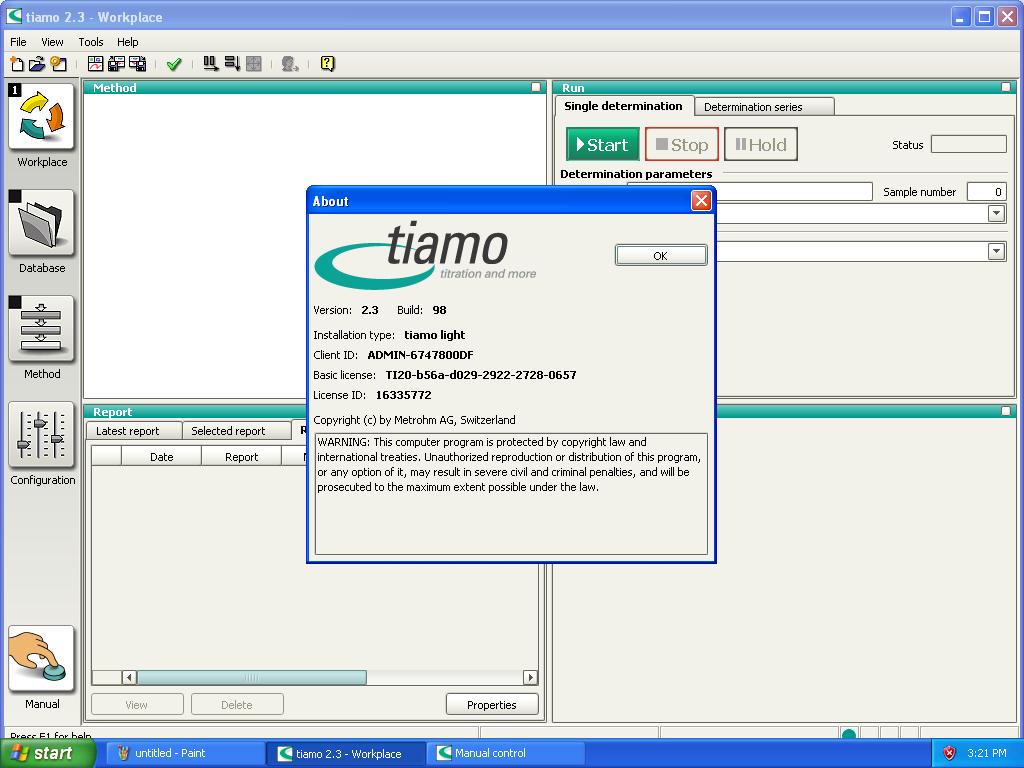
Task: Click the report scrollbar right arrow
Action: pyautogui.click(x=530, y=677)
